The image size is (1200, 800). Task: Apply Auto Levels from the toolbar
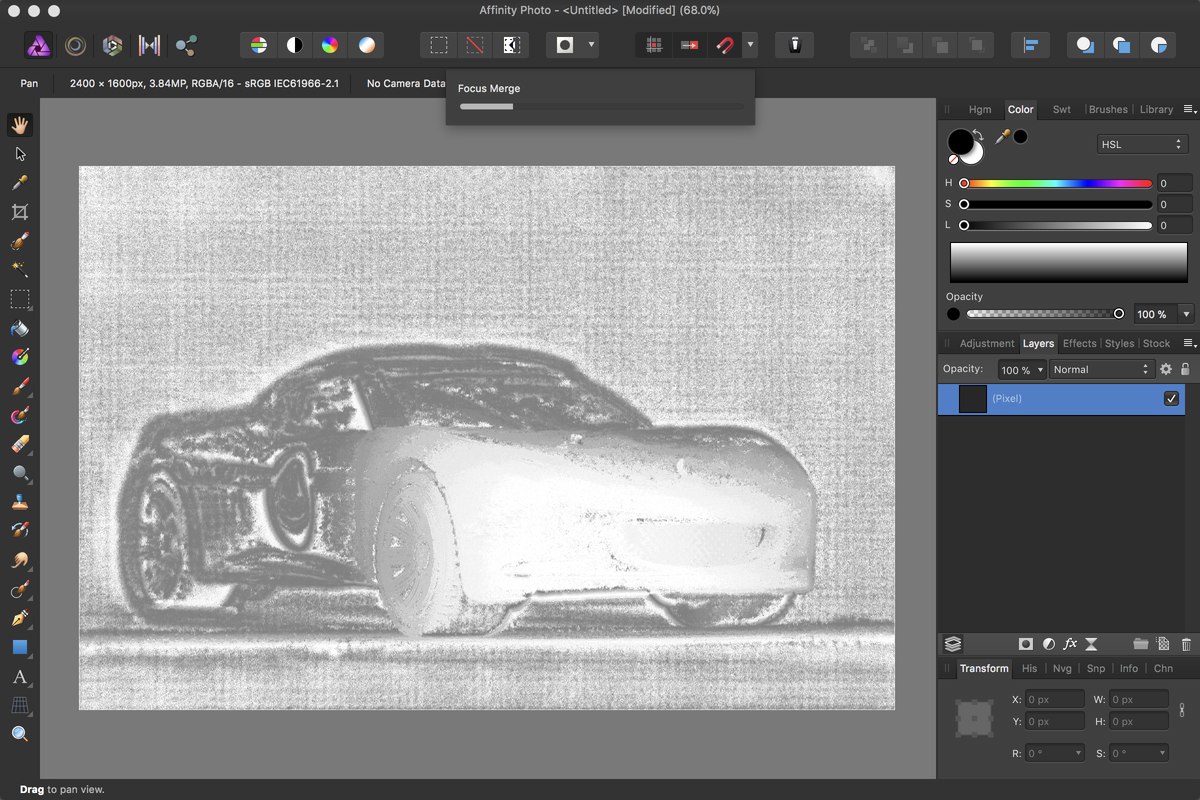(259, 45)
